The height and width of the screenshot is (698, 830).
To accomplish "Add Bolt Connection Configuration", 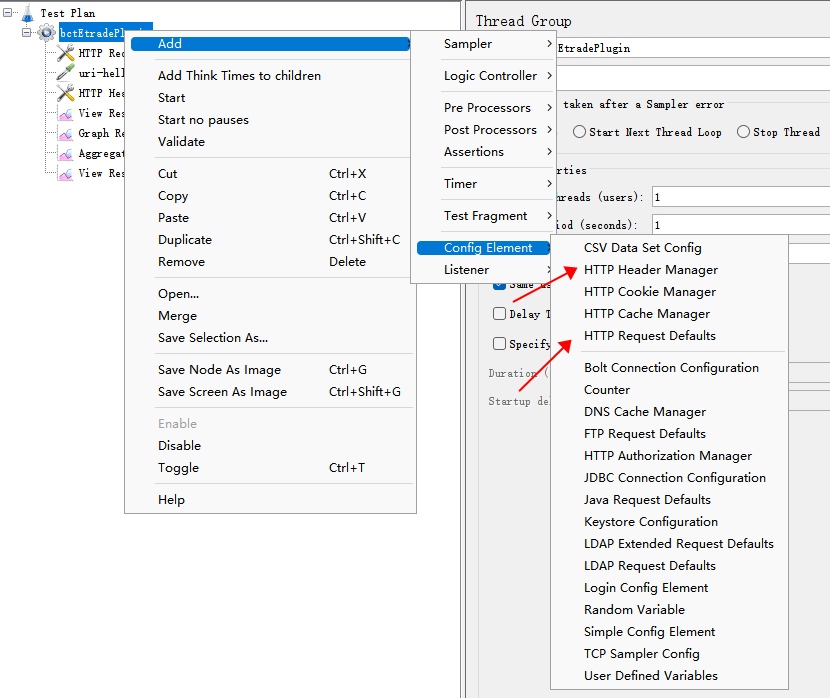I will pyautogui.click(x=671, y=368).
